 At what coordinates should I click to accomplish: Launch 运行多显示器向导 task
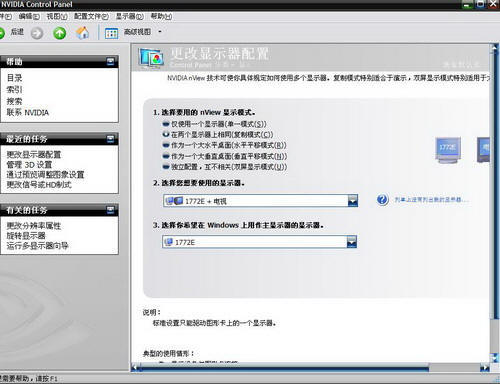coord(37,246)
